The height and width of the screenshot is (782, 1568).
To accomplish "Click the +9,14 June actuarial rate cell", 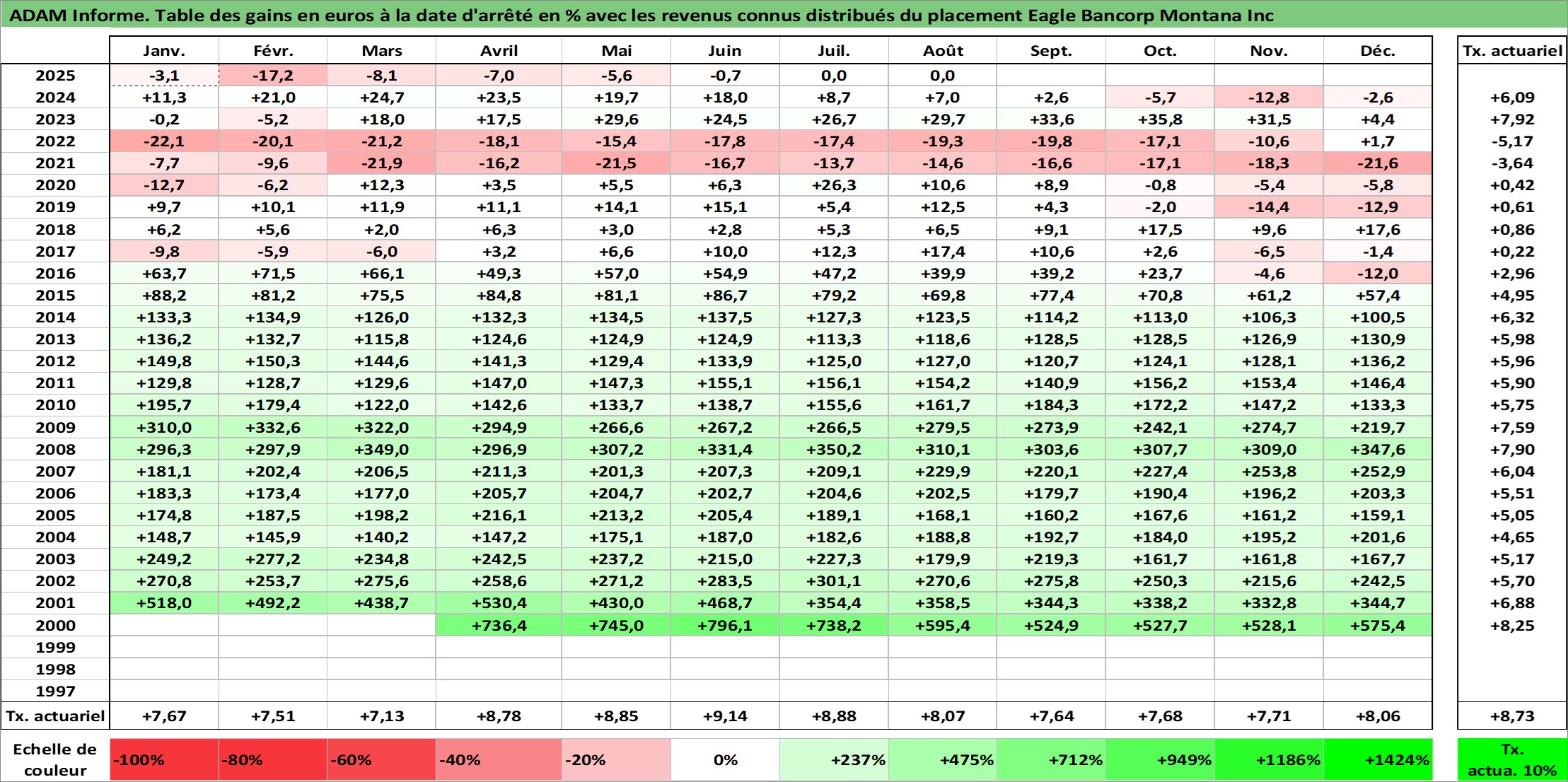I will (725, 716).
